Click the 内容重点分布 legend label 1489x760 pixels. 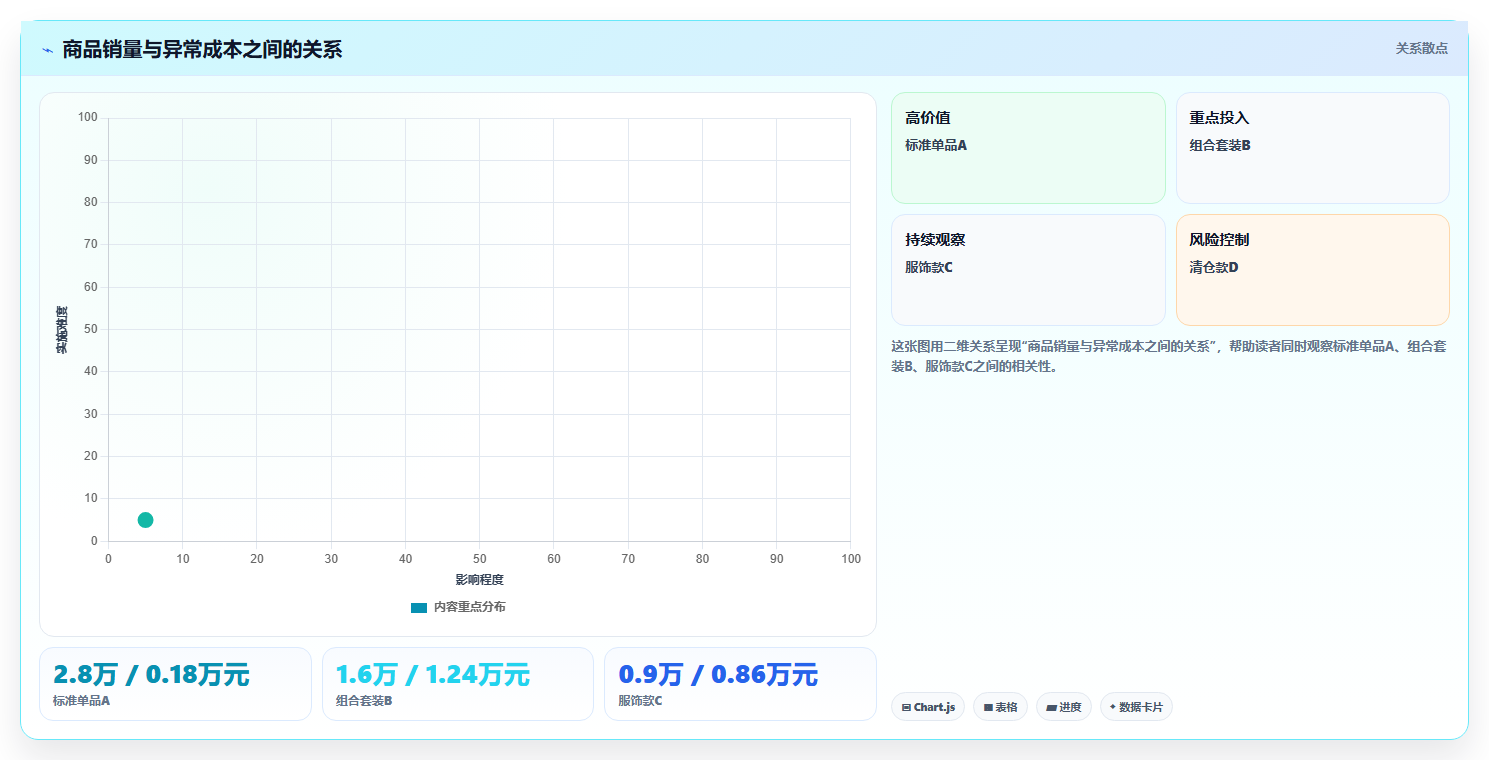(x=469, y=607)
